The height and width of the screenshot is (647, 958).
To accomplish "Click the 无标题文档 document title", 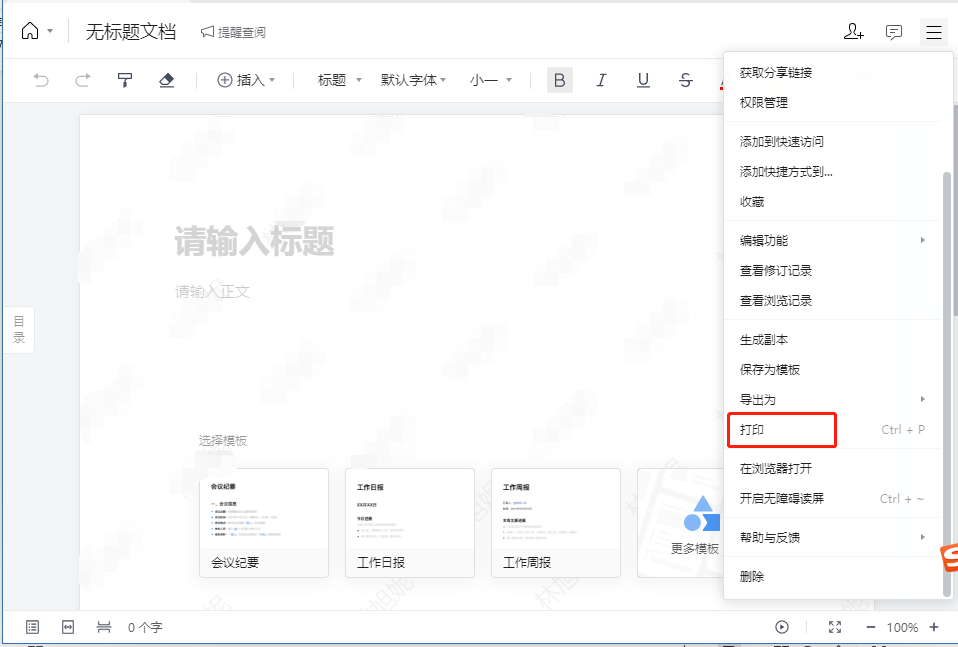I will 131,31.
